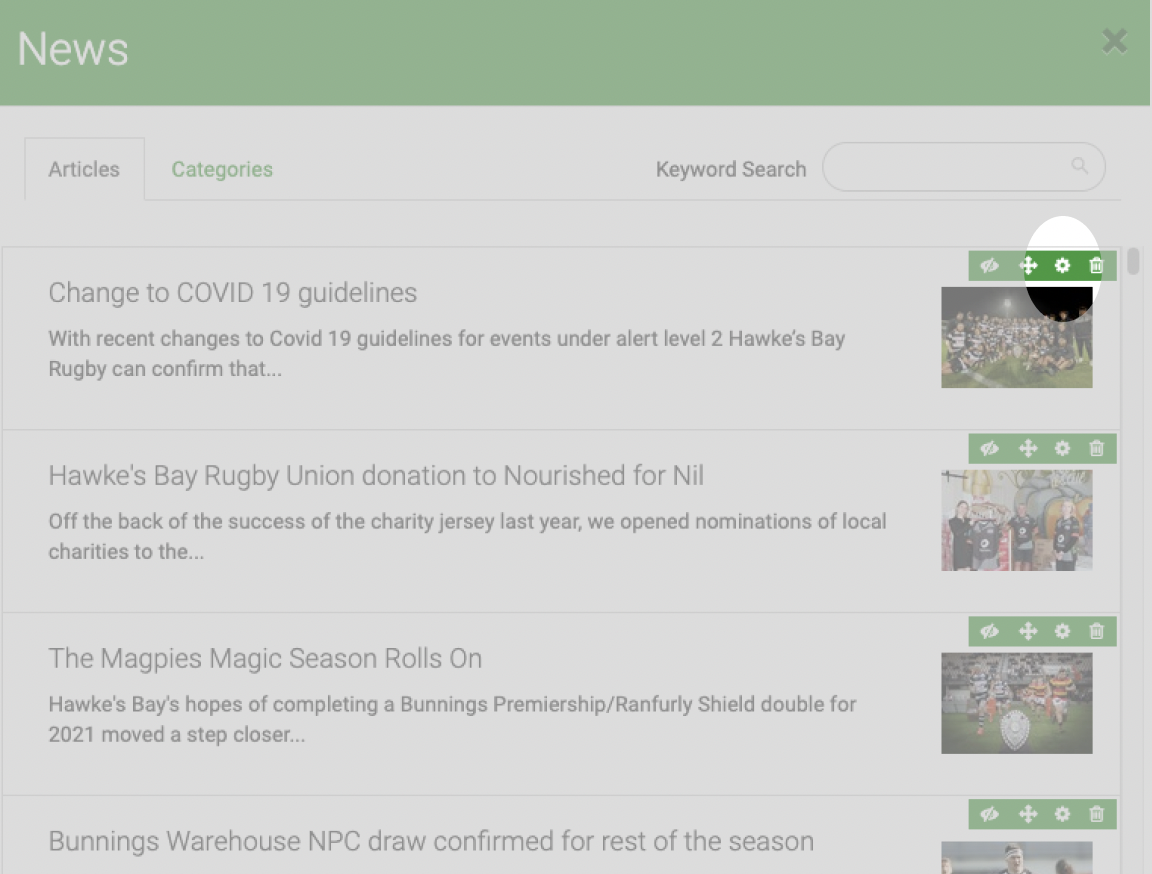Viewport: 1152px width, 874px height.
Task: Click thumbnail of COVID 19 guidelines article
Action: coord(1017,337)
